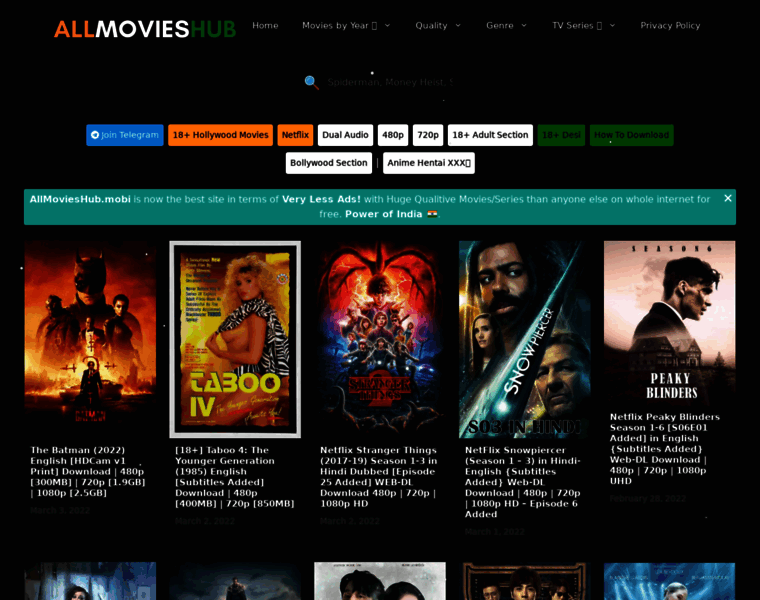
Task: Open the 18+ Adult Section button
Action: click(490, 135)
